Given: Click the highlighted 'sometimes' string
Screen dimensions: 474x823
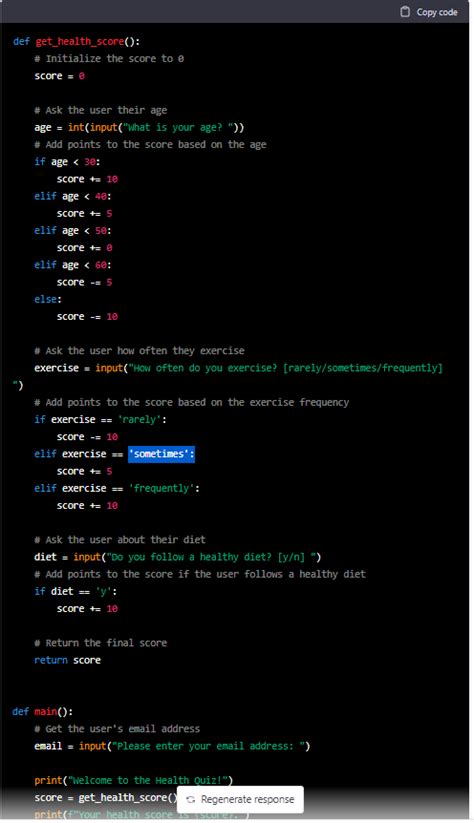Looking at the screenshot, I should click(161, 453).
